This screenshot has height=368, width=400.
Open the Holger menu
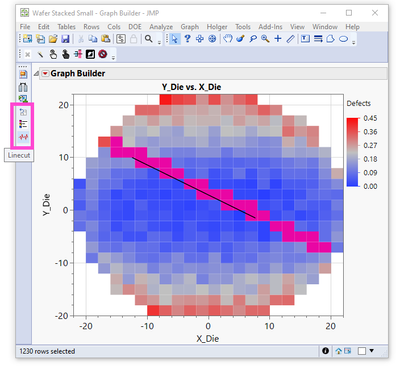coord(217,27)
